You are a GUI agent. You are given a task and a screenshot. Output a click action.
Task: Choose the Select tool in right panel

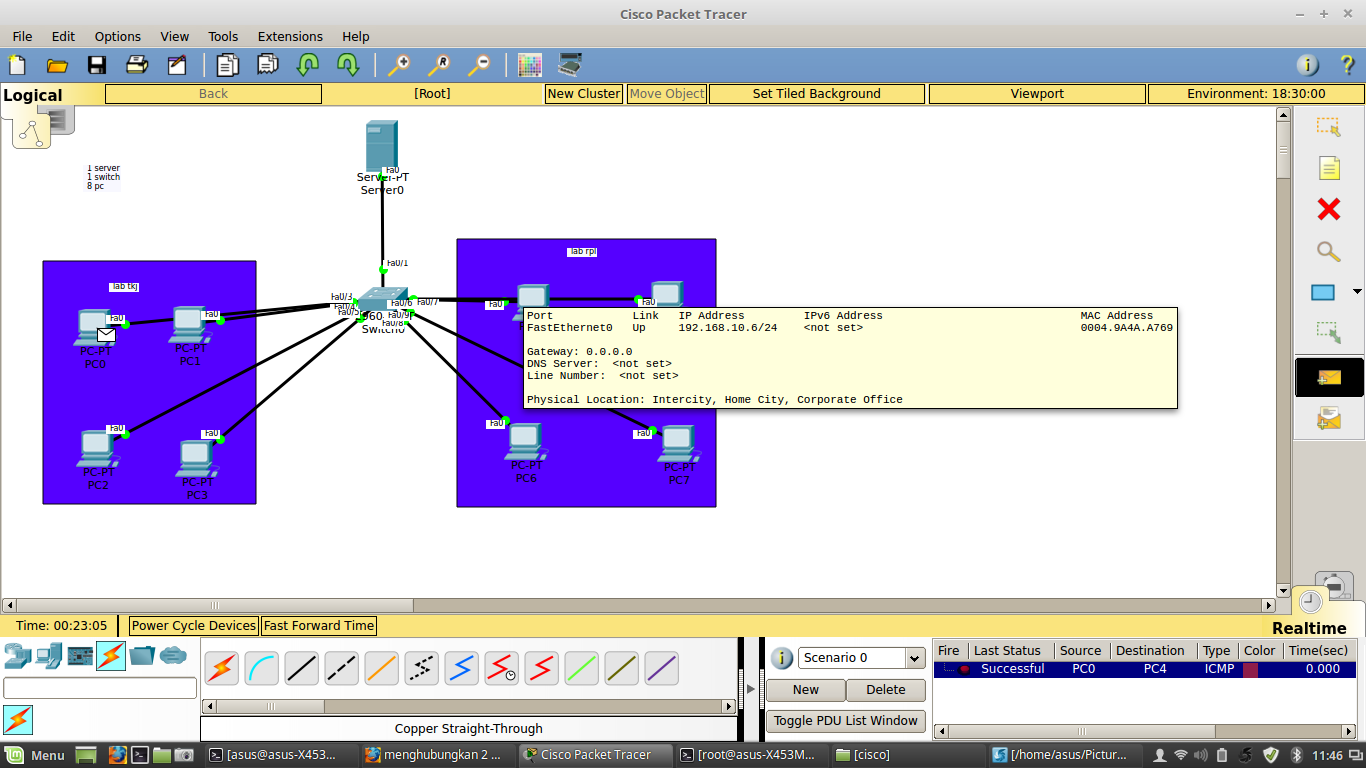(x=1328, y=127)
